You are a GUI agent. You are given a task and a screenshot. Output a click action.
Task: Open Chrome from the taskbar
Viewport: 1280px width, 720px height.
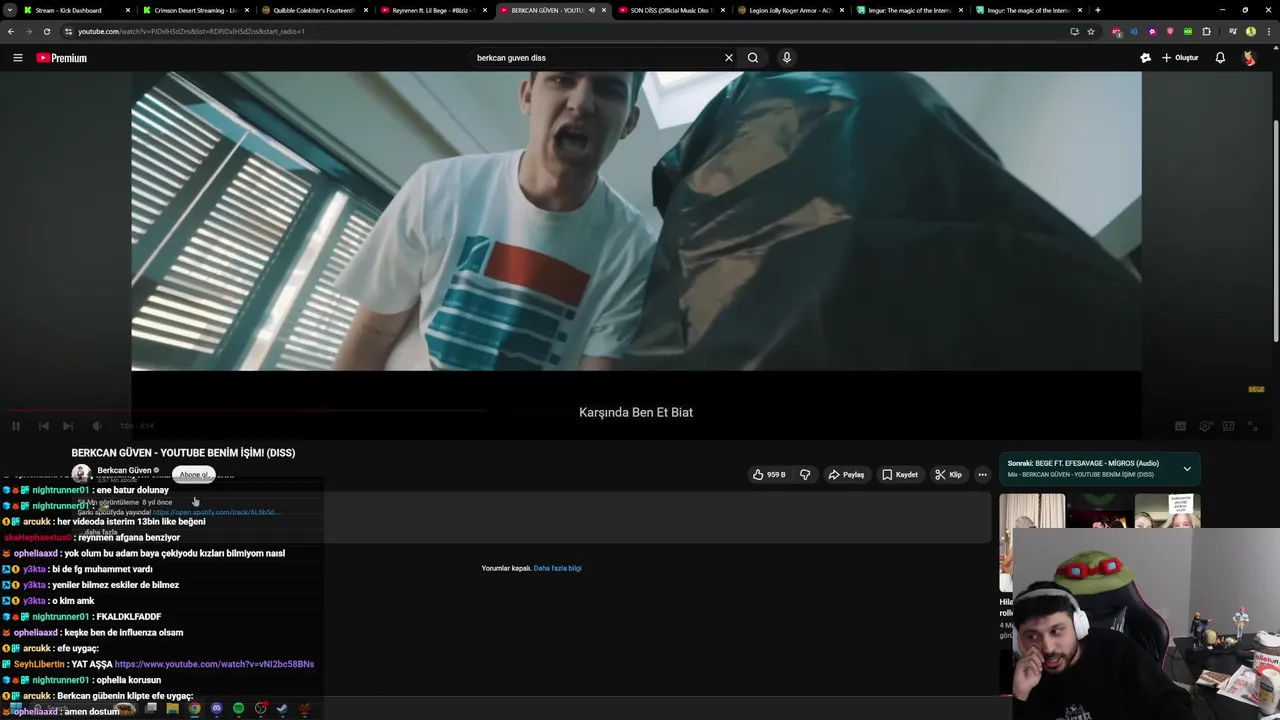194,709
